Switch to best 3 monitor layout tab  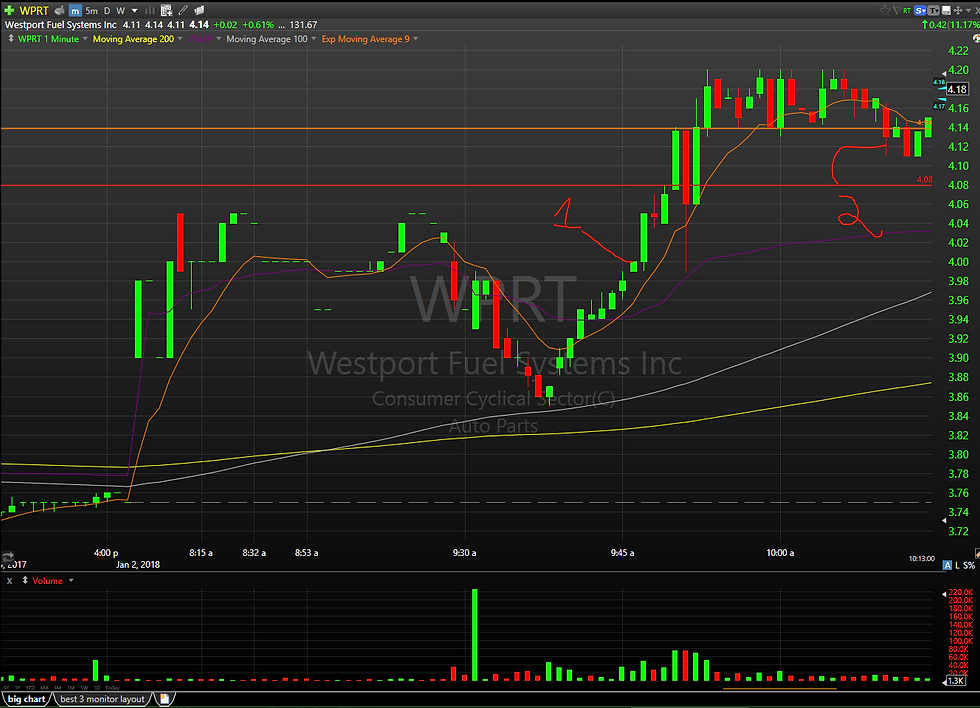coord(102,699)
